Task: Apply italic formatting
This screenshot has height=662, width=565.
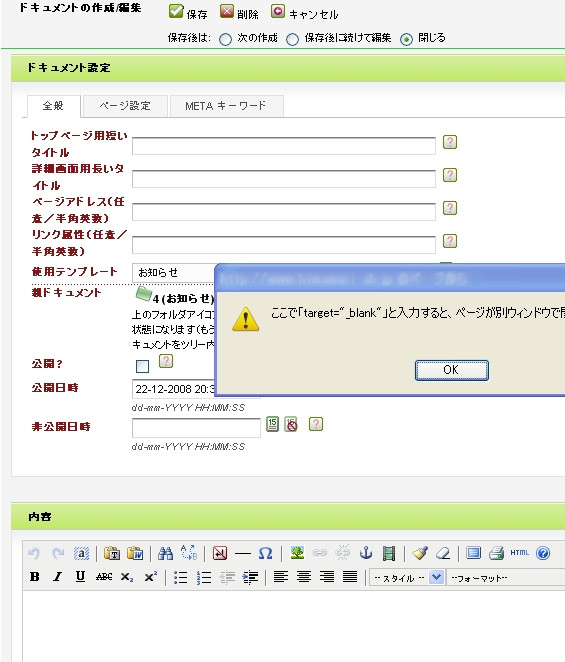Action: (57, 577)
